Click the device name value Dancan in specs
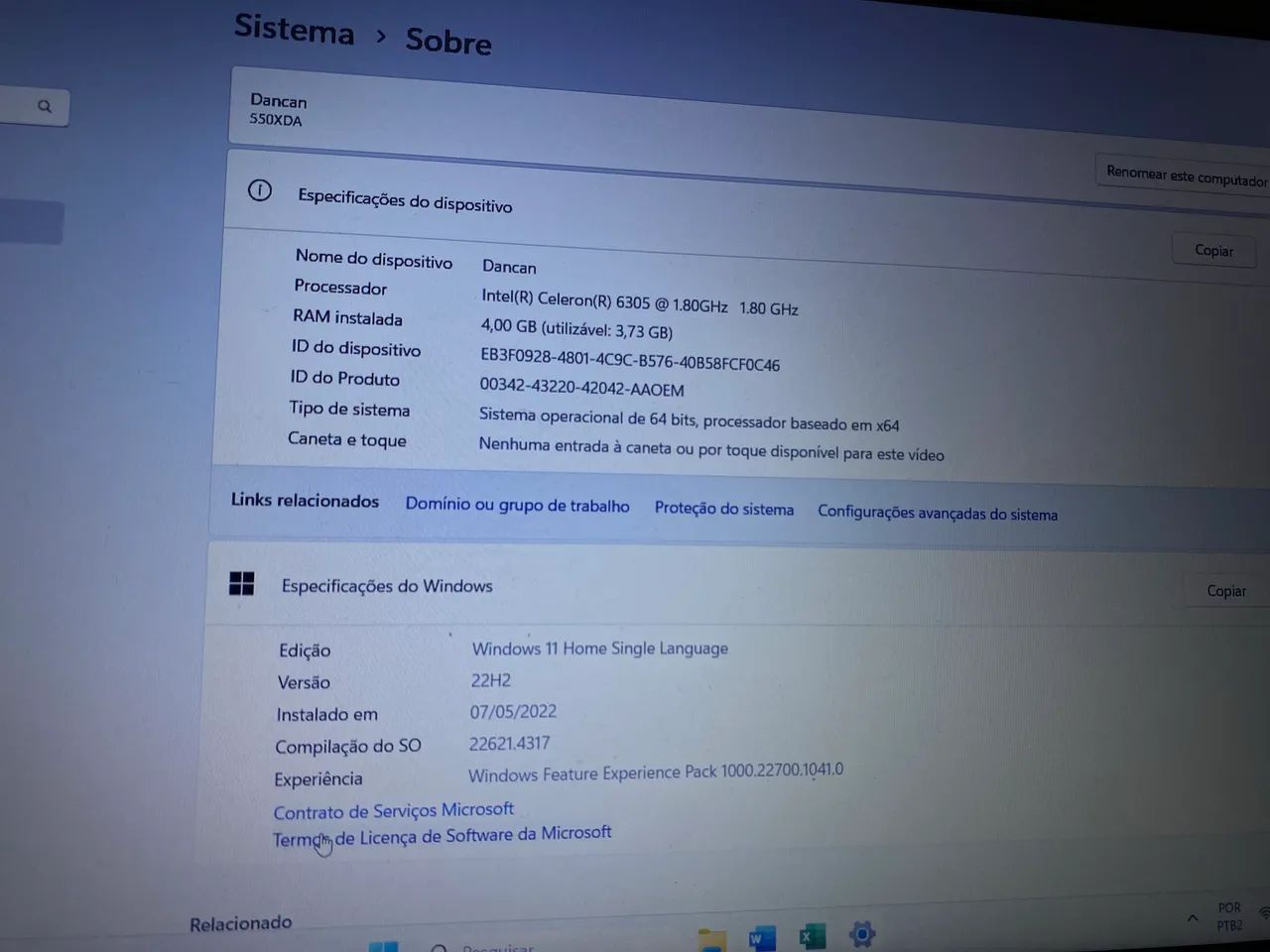1270x952 pixels. 509,267
